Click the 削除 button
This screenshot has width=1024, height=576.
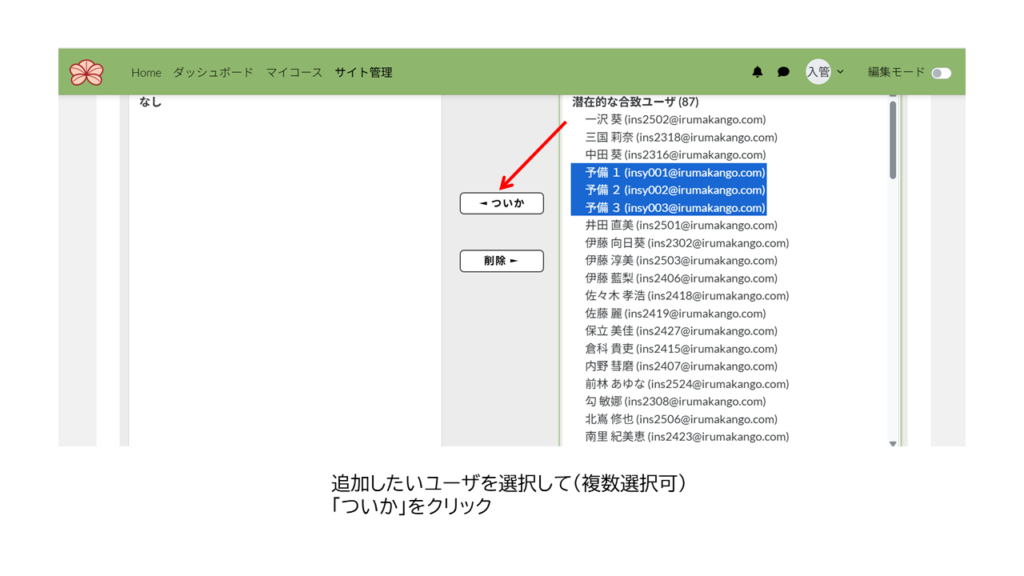coord(501,261)
